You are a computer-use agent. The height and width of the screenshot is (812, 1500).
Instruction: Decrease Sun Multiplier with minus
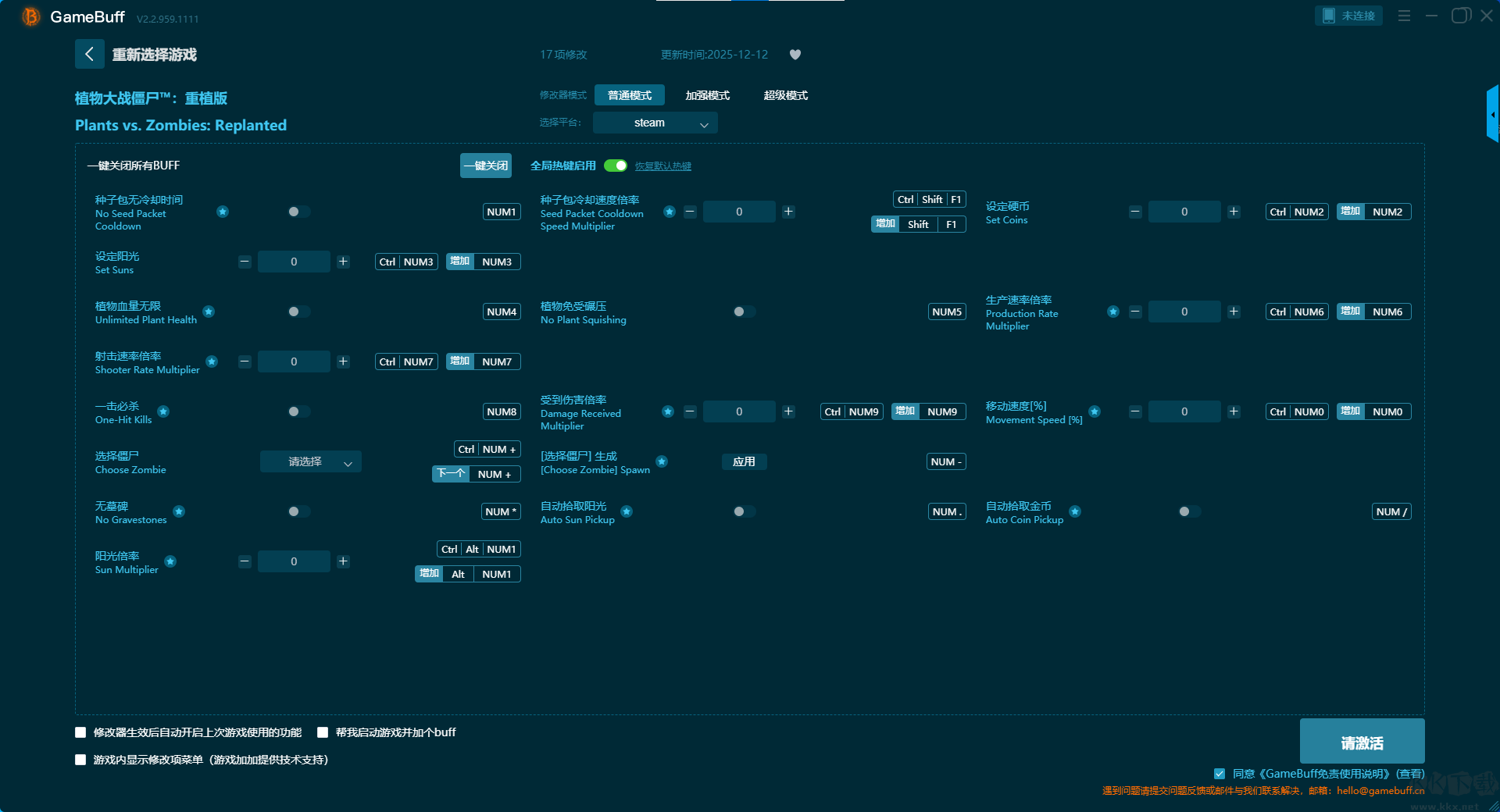coord(245,561)
